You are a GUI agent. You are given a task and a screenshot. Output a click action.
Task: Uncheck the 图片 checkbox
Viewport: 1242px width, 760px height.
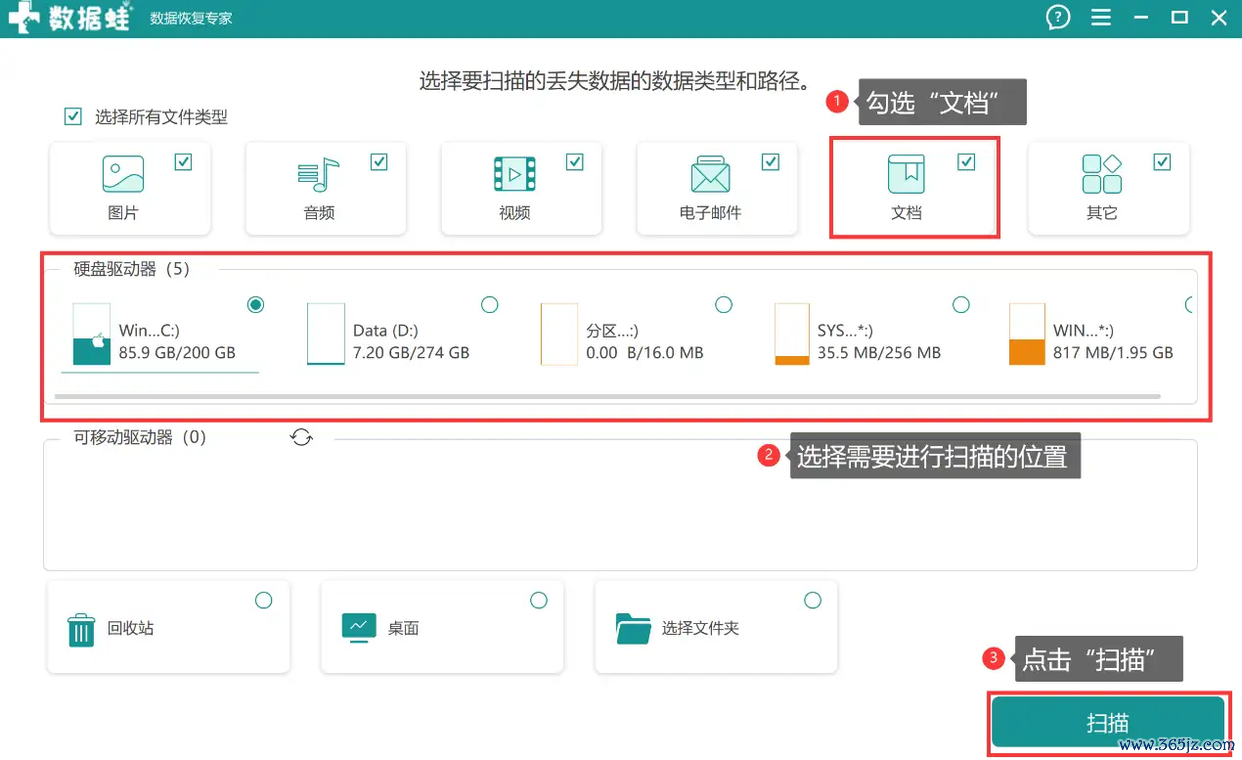pyautogui.click(x=183, y=161)
